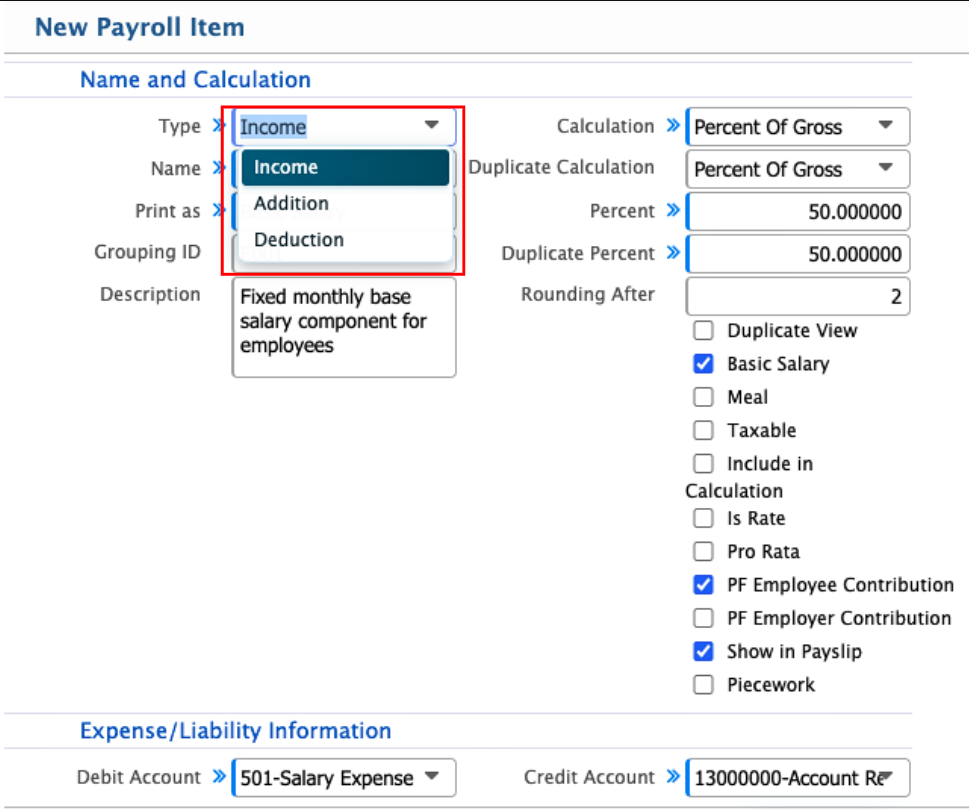Toggle the Include in Calculation checkbox

point(704,464)
